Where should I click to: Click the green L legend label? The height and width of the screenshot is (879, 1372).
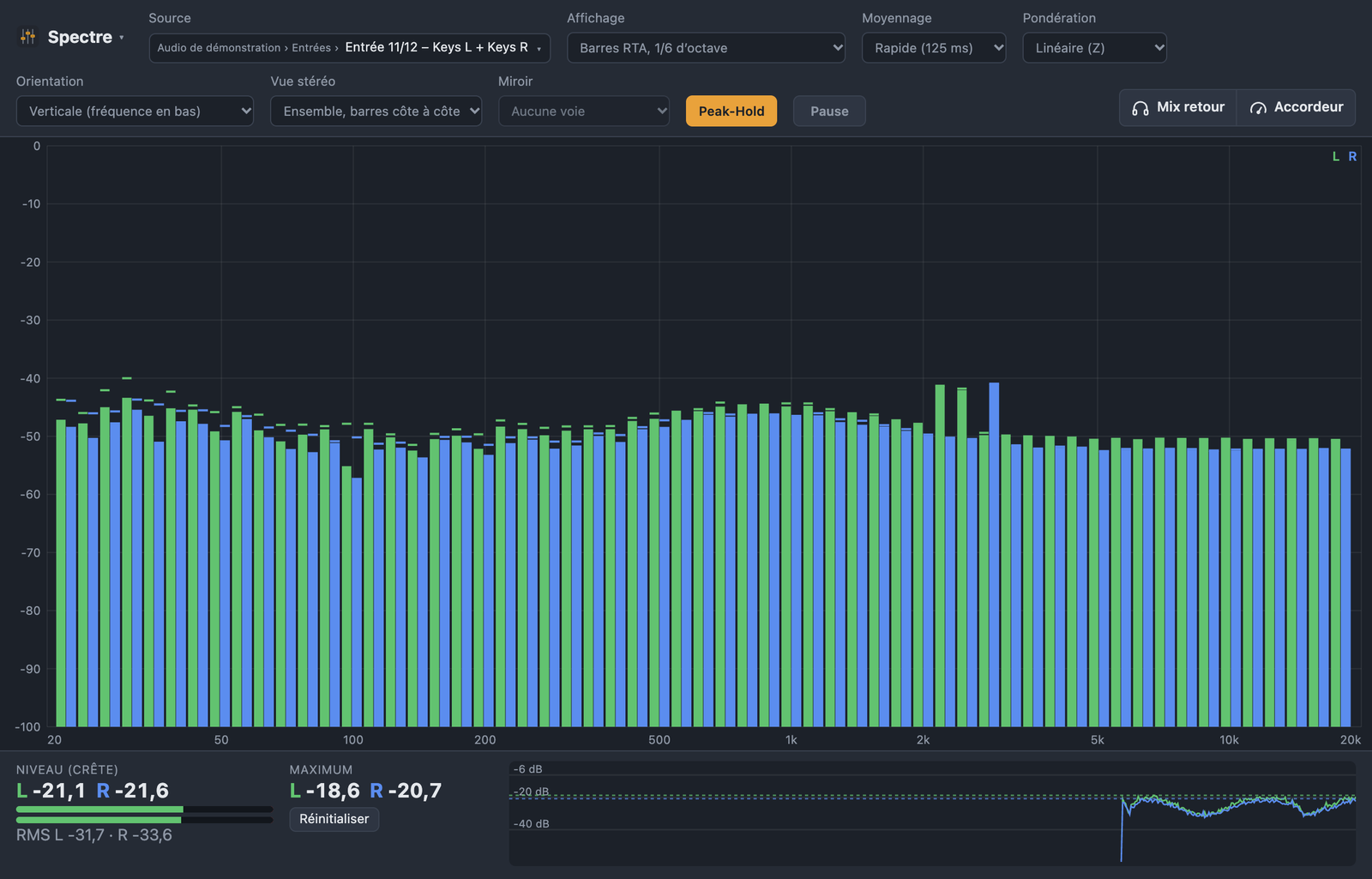1335,157
